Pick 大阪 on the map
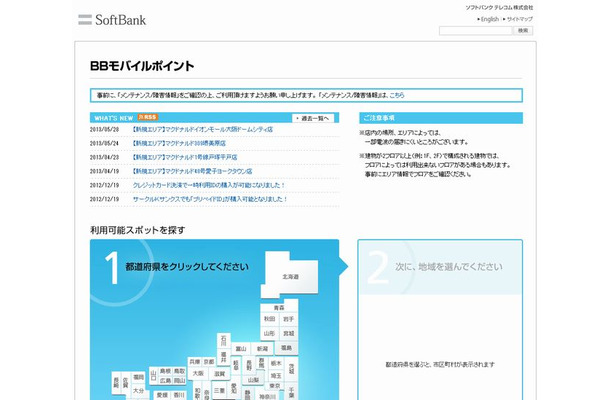 click(198, 373)
